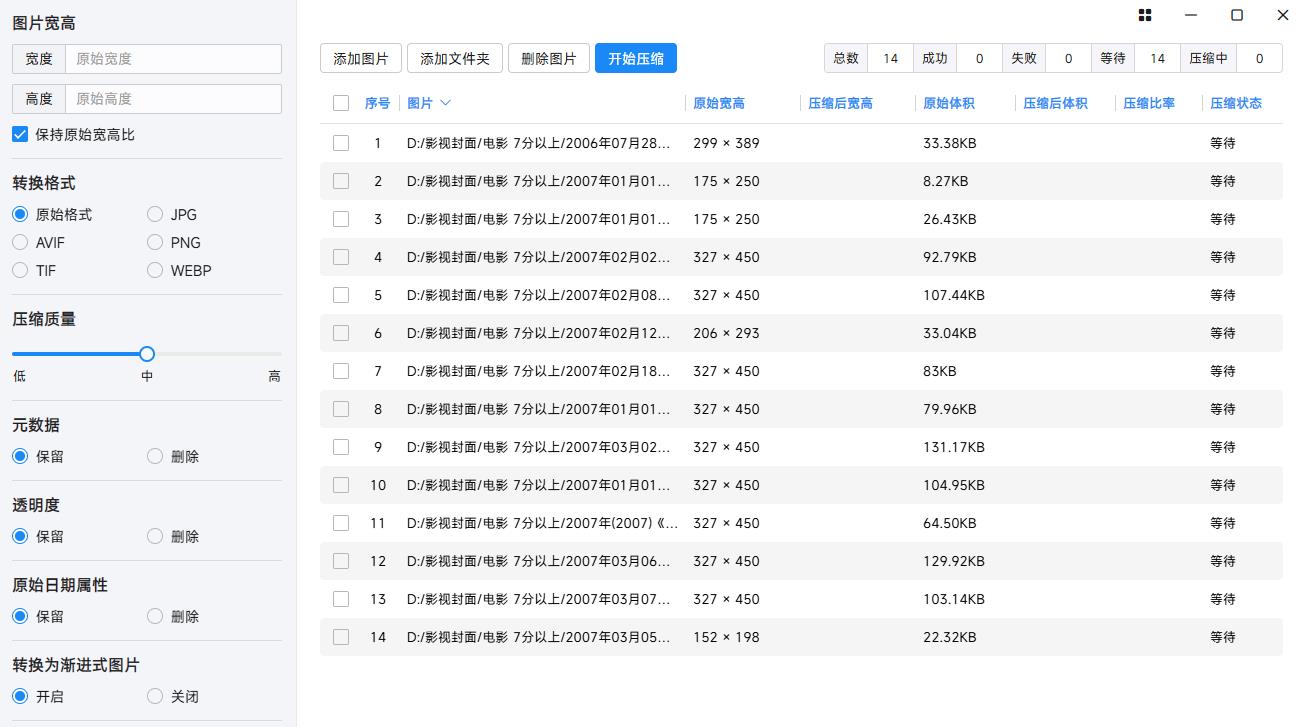Tick the checkbox for row 3
This screenshot has width=1305, height=727.
pyautogui.click(x=341, y=219)
